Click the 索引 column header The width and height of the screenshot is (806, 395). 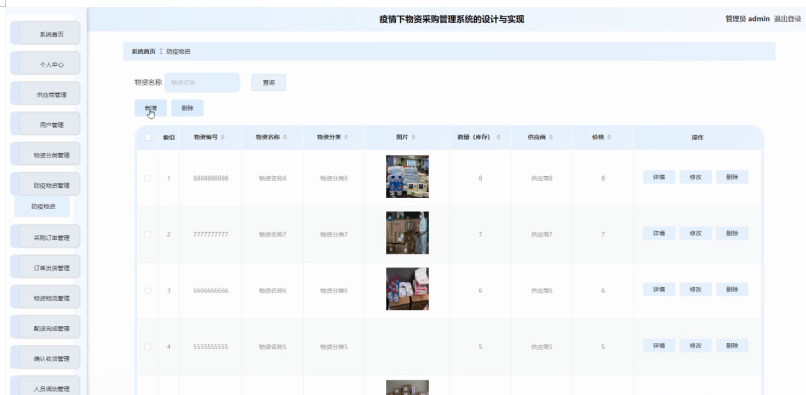pyautogui.click(x=169, y=137)
